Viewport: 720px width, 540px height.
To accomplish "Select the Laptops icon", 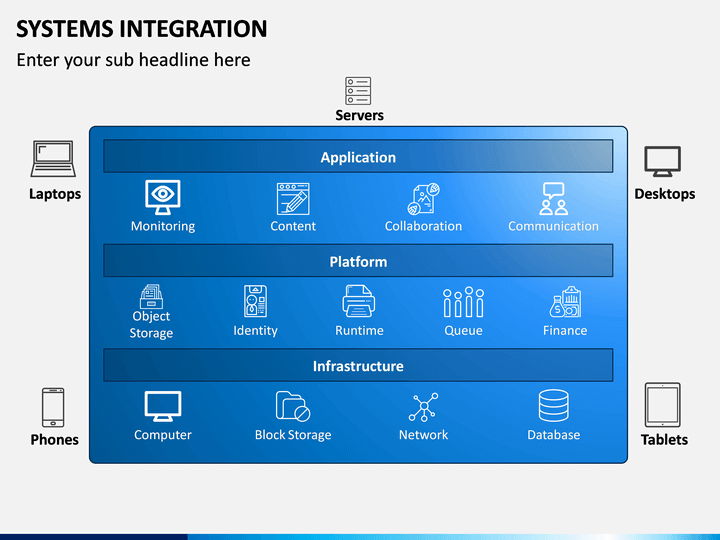I will (x=53, y=159).
